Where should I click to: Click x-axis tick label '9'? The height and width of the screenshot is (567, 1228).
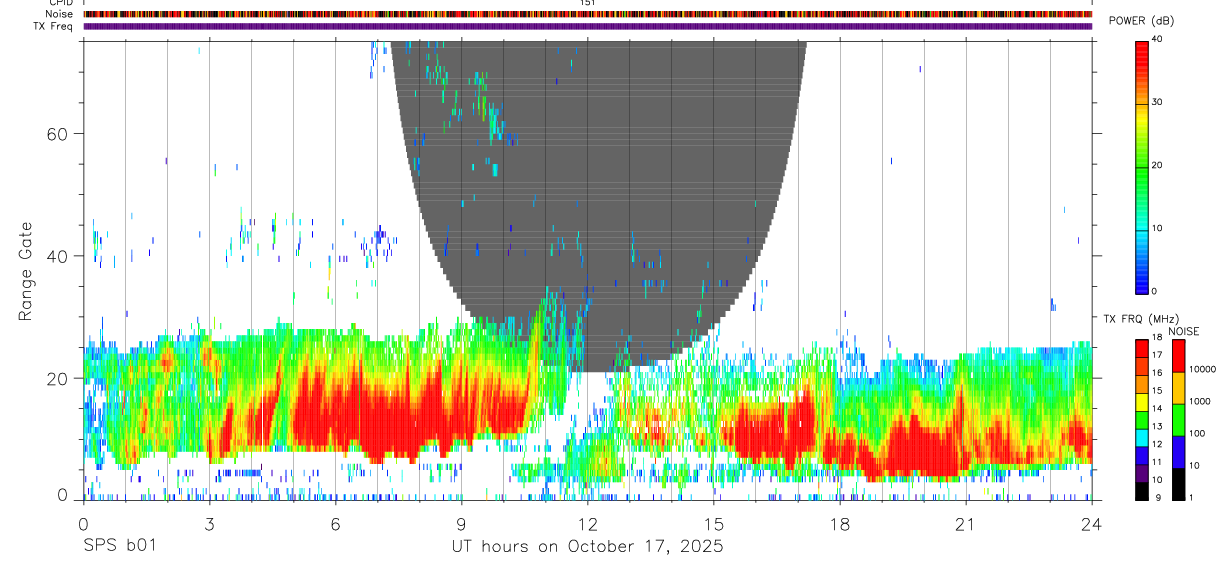pyautogui.click(x=462, y=524)
